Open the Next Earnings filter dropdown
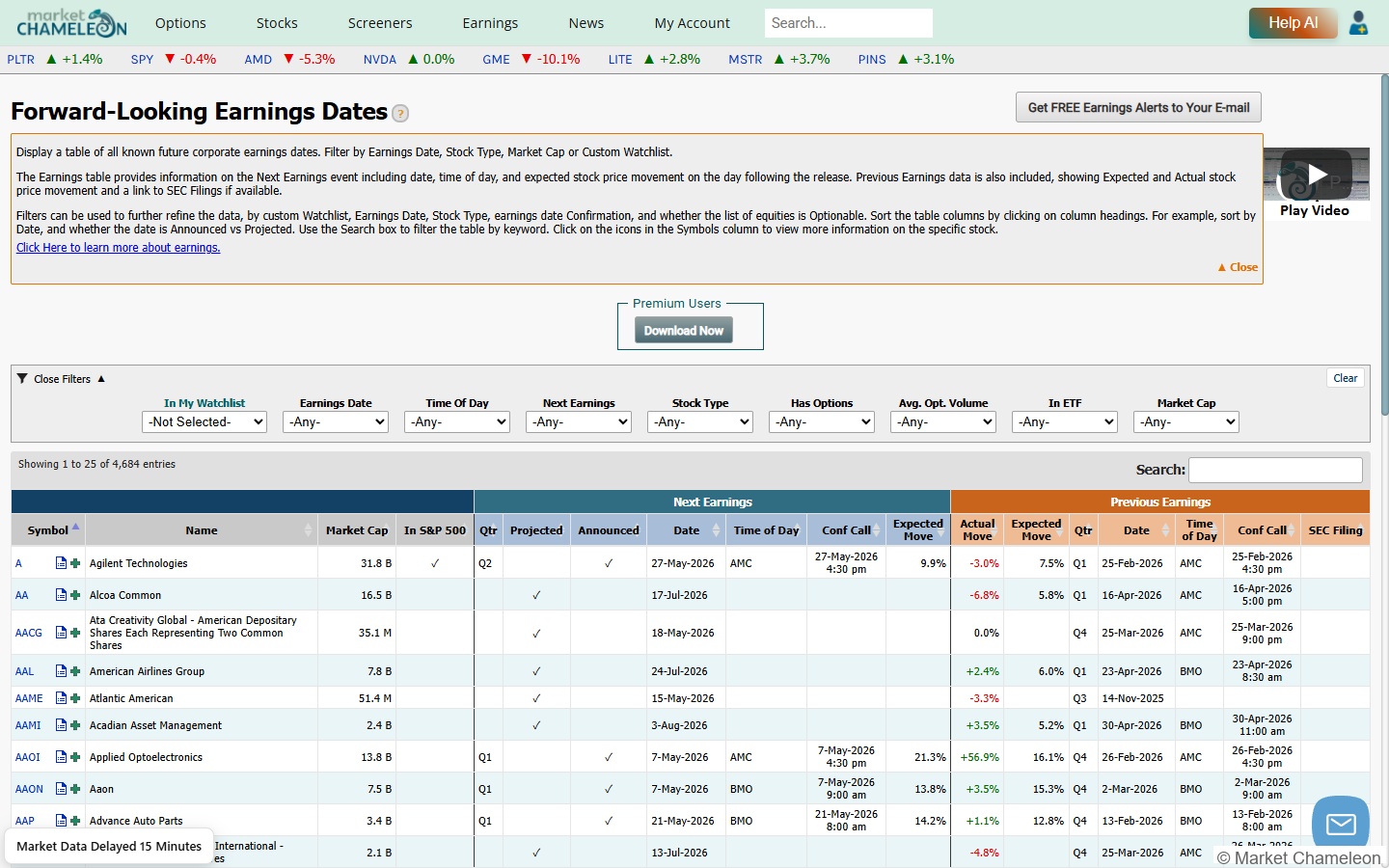The height and width of the screenshot is (868, 1389). pyautogui.click(x=579, y=422)
